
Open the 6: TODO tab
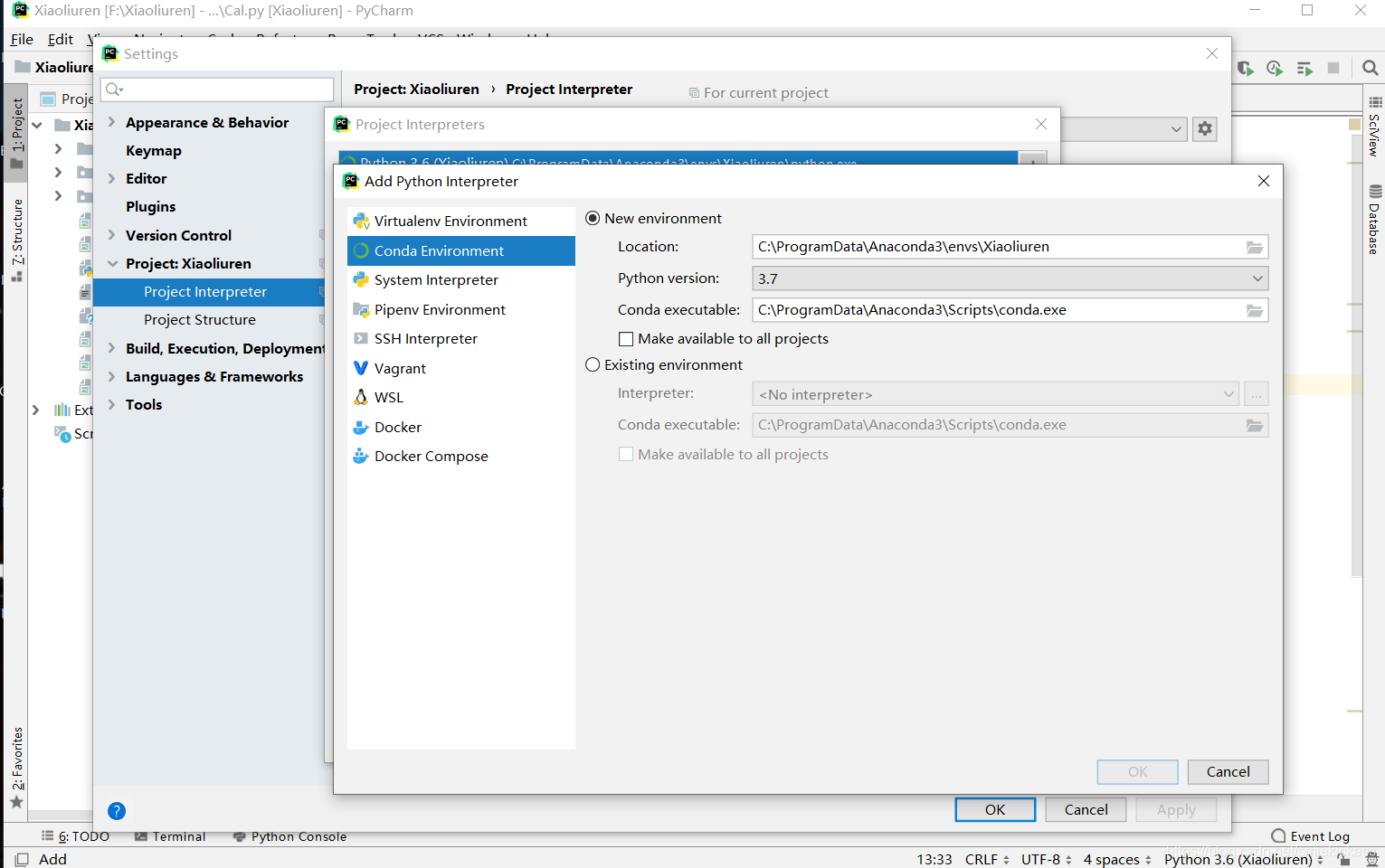[75, 836]
